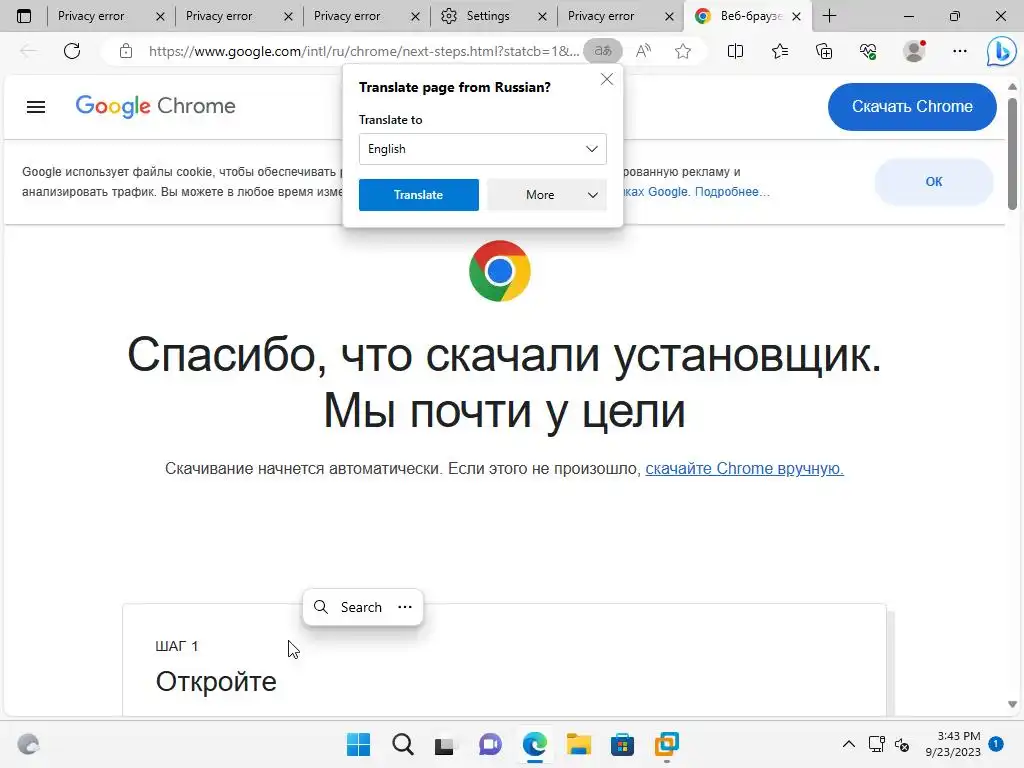Viewport: 1024px width, 768px height.
Task: Click Search label in mini toolbar
Action: tap(361, 607)
